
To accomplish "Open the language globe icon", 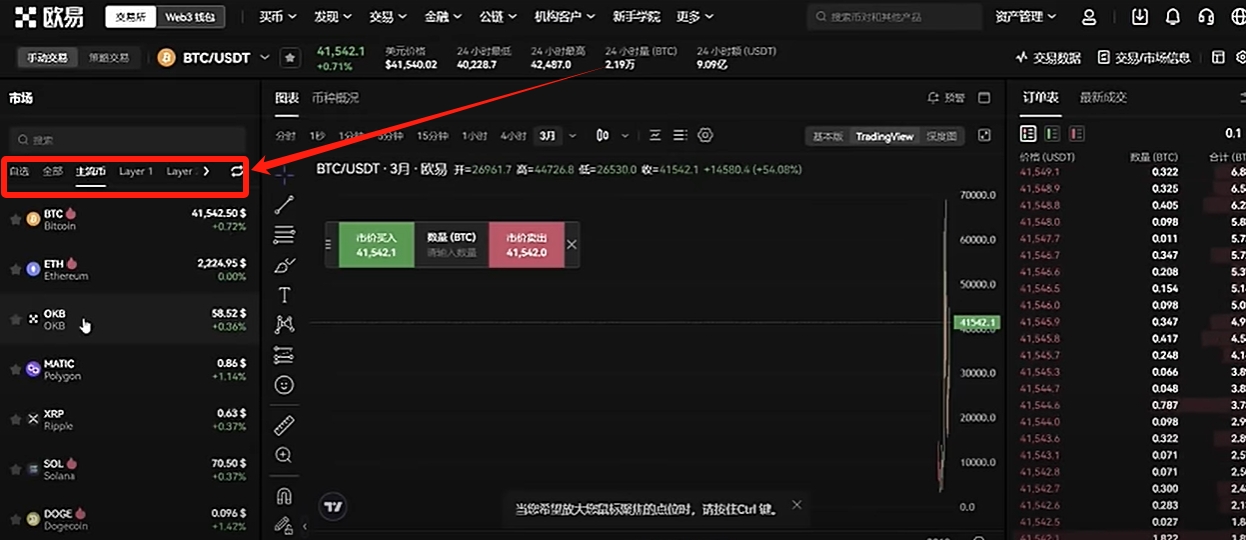I will click(1238, 17).
